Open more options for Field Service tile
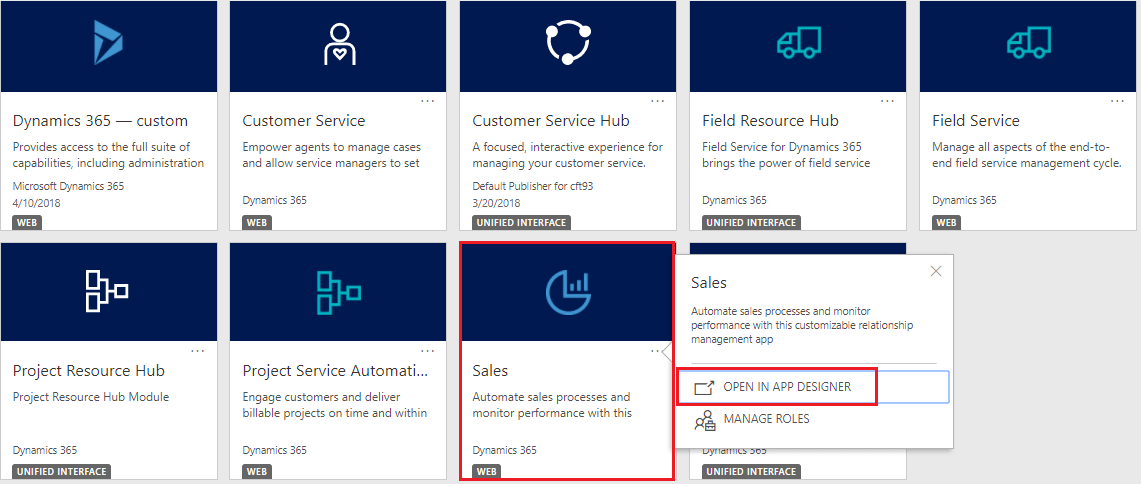Viewport: 1141px width, 484px height. click(x=1117, y=100)
